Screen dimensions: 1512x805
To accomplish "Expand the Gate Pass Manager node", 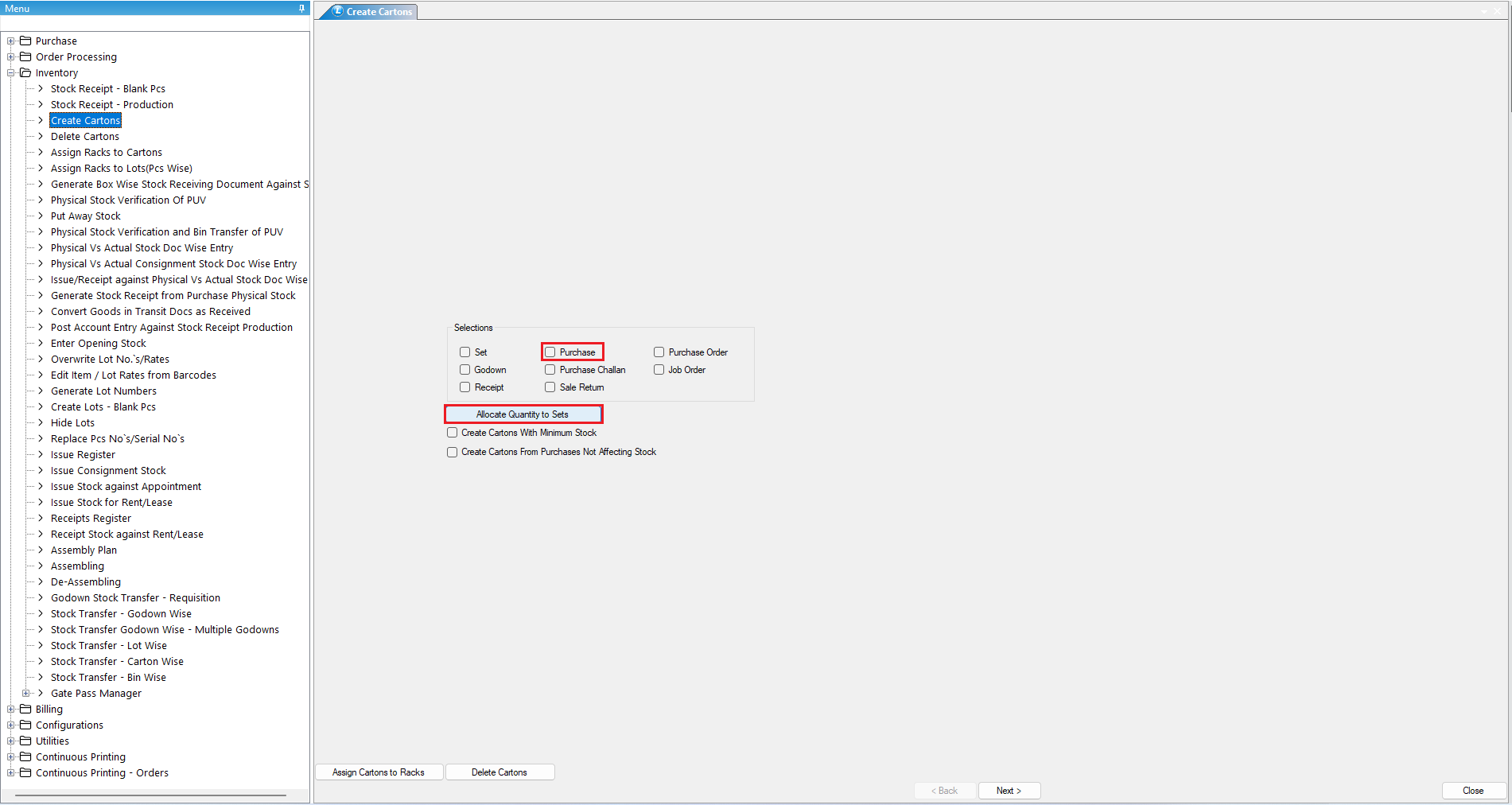I will (x=25, y=693).
